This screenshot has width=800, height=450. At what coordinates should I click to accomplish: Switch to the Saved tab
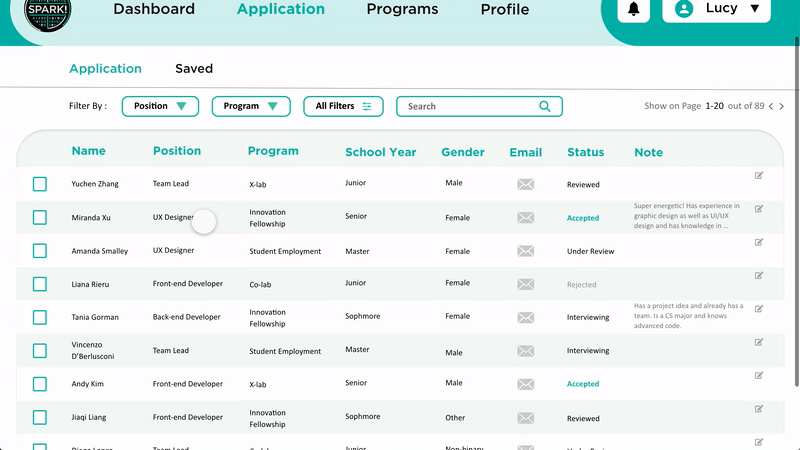tap(194, 68)
